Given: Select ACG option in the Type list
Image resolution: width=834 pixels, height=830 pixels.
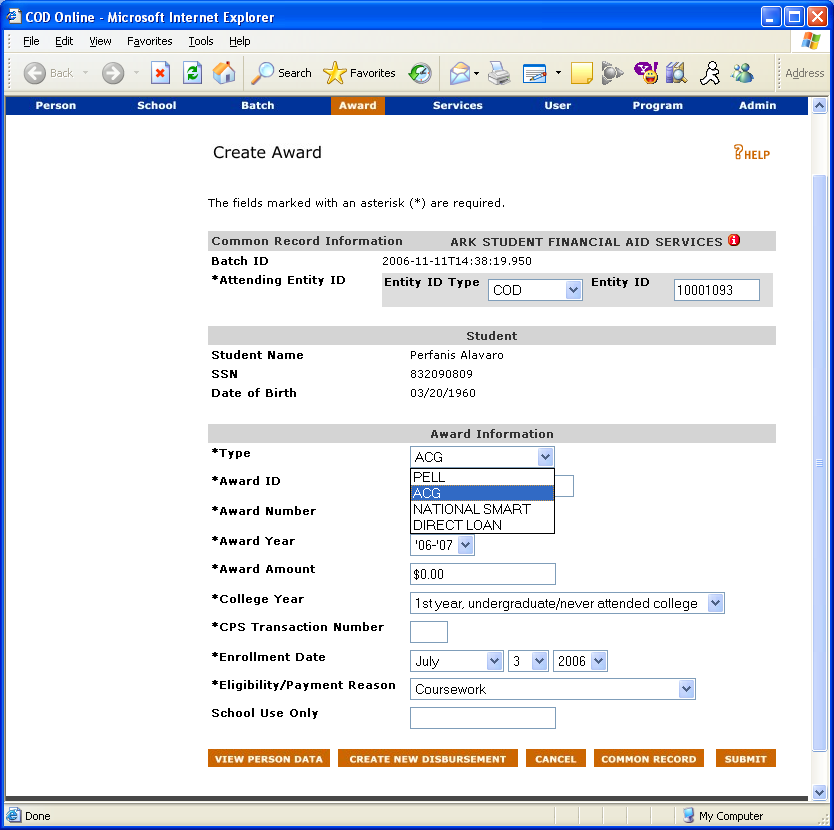Looking at the screenshot, I should (x=482, y=493).
